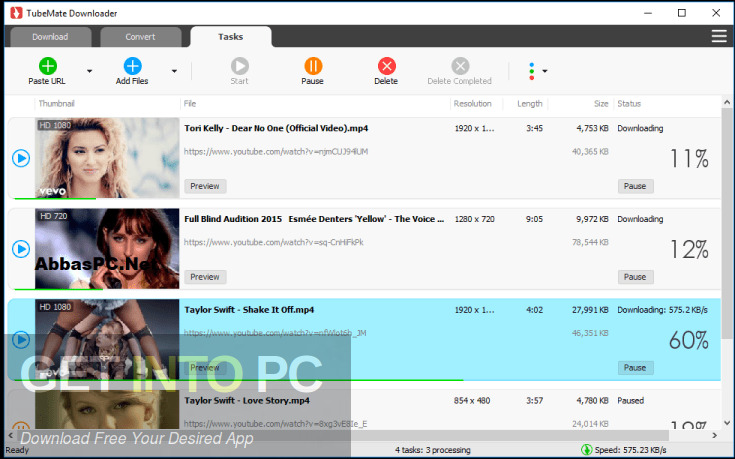Click the greyed Start toolbar button
This screenshot has width=735, height=459.
(240, 71)
